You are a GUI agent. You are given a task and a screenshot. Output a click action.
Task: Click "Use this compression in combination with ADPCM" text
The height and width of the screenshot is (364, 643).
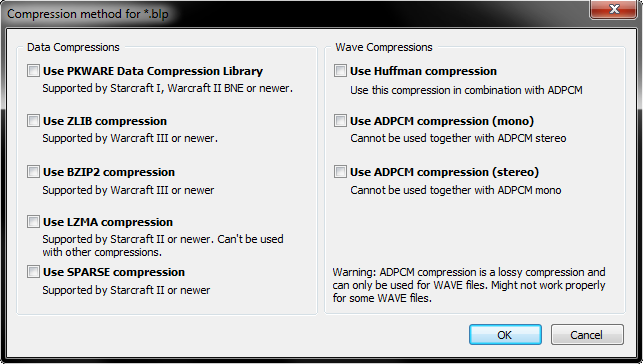click(x=466, y=90)
